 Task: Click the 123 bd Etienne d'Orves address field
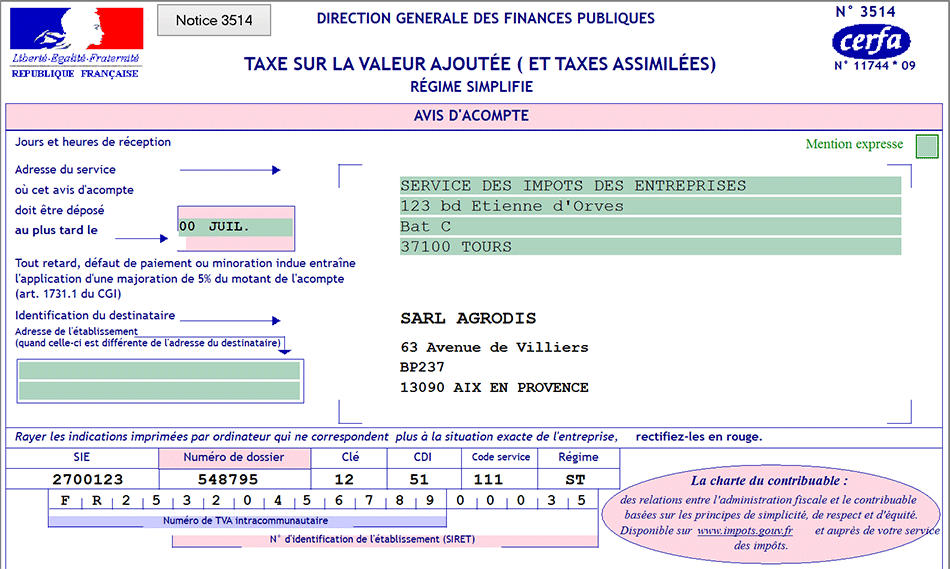click(x=650, y=206)
